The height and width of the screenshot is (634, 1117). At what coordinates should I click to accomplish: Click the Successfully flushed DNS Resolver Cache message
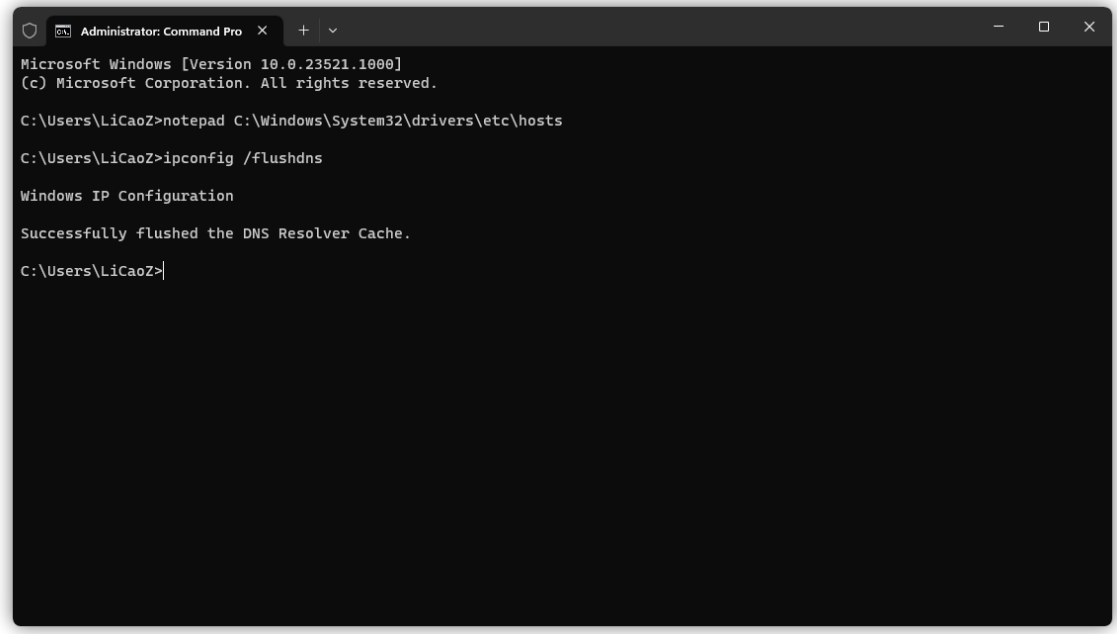point(216,234)
